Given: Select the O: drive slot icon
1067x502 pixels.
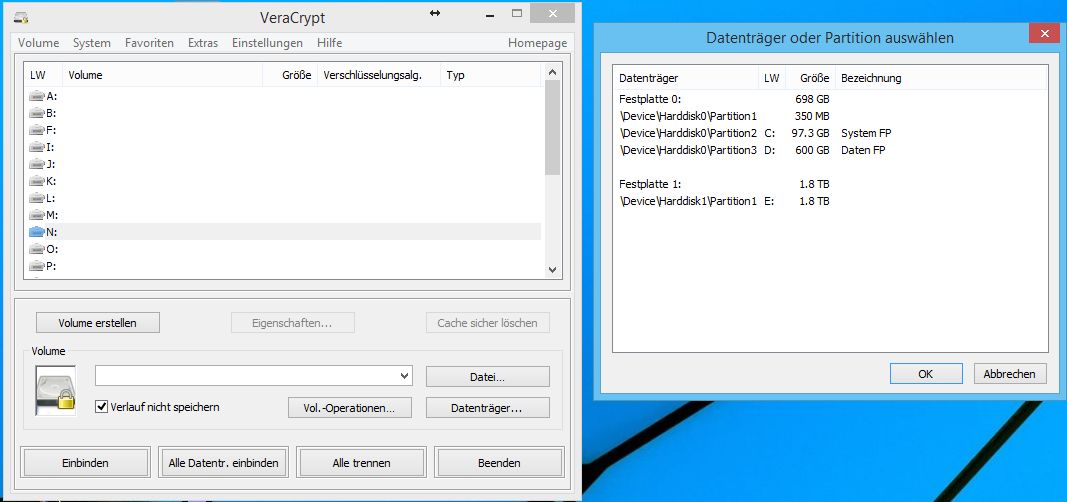Looking at the screenshot, I should point(36,249).
